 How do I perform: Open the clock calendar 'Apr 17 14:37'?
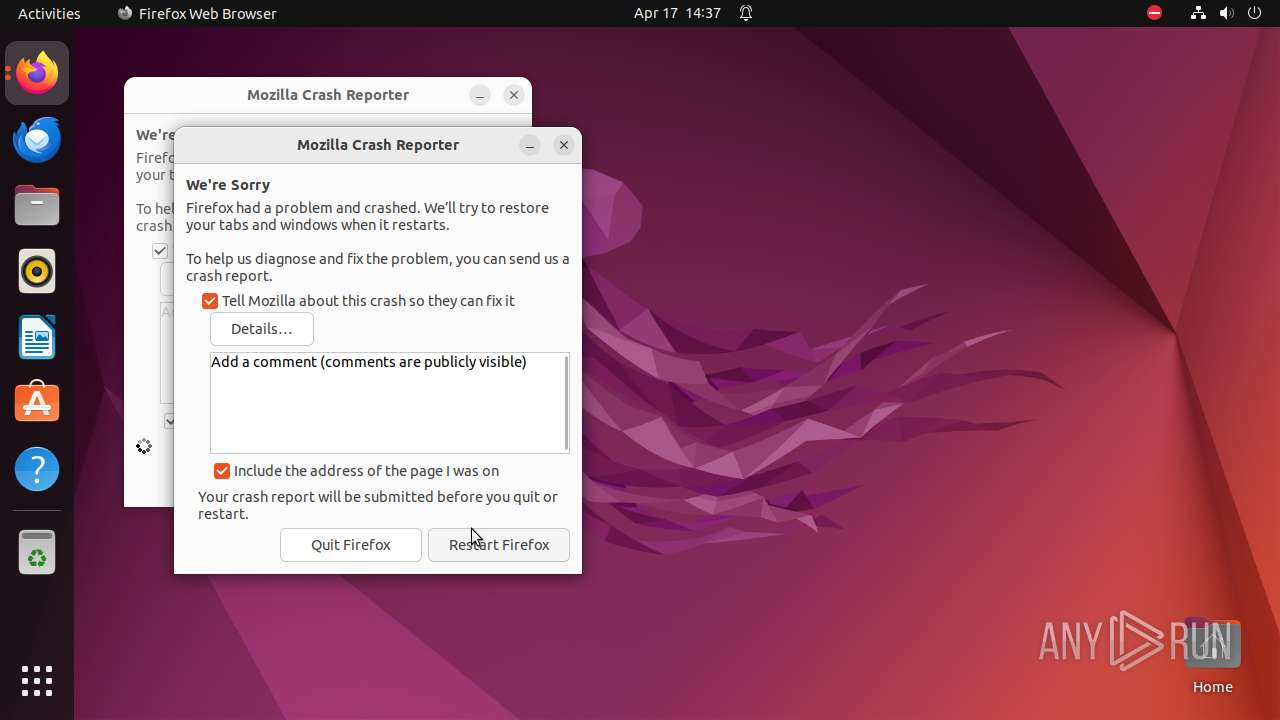pyautogui.click(x=677, y=13)
